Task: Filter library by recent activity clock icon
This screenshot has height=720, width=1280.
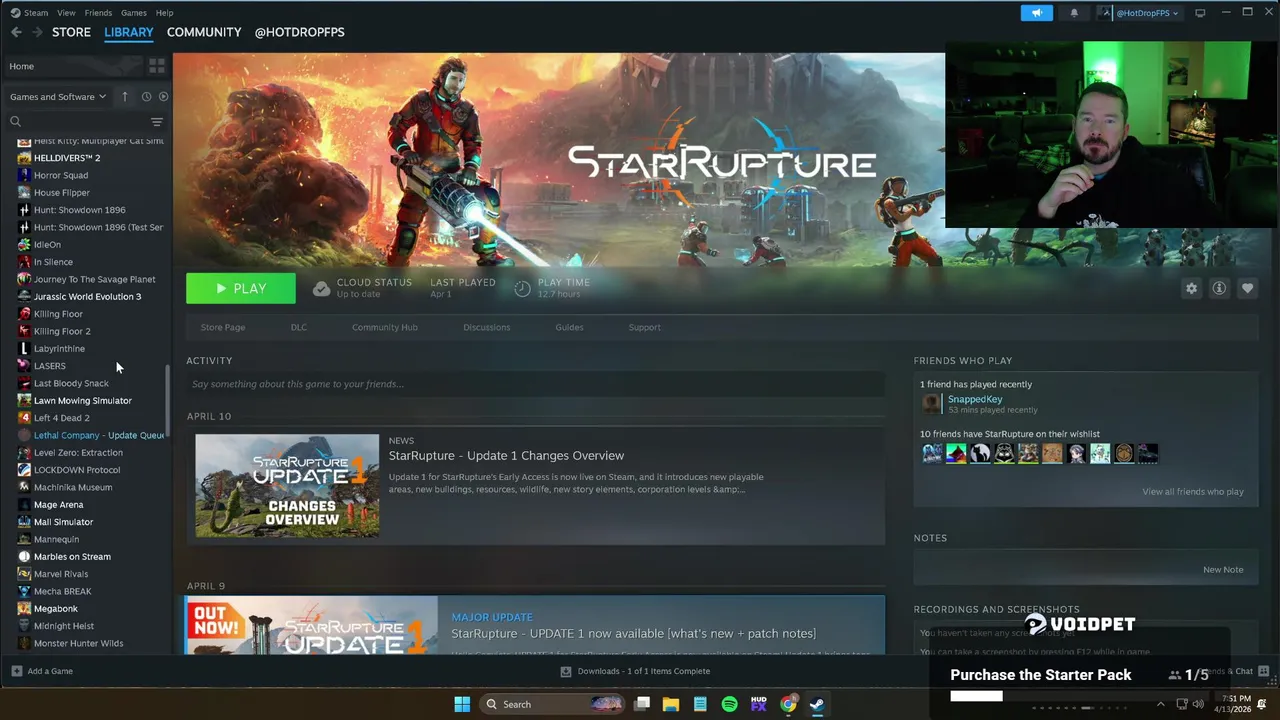Action: coord(146,97)
